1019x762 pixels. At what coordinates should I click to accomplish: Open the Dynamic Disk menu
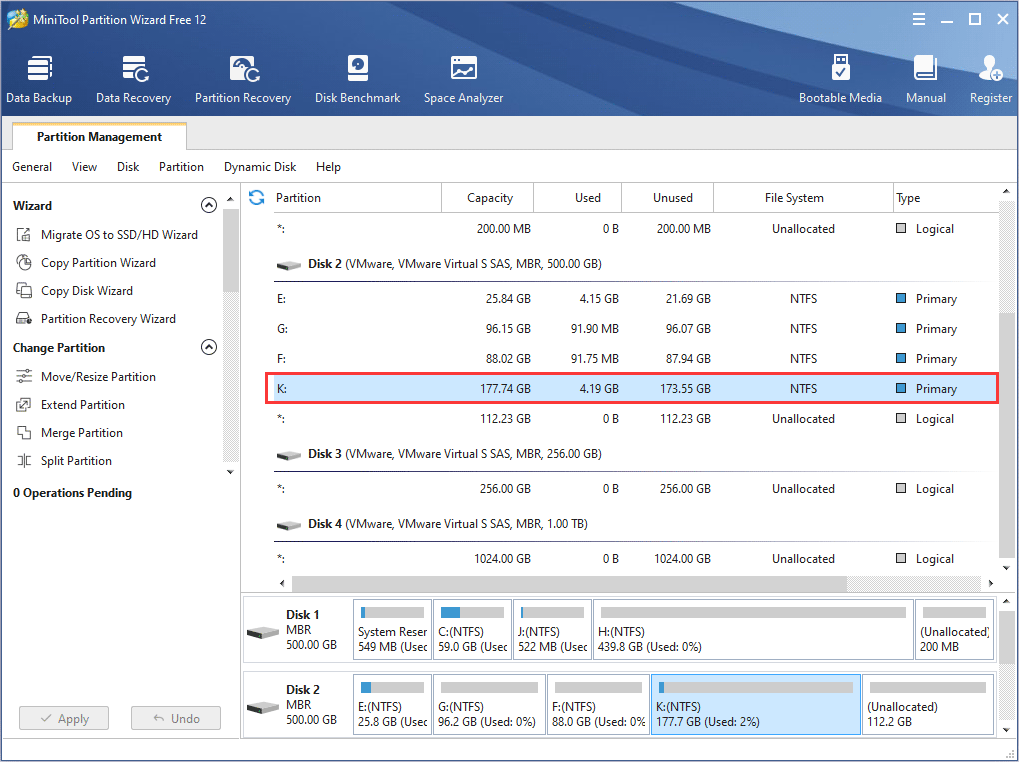tap(259, 167)
